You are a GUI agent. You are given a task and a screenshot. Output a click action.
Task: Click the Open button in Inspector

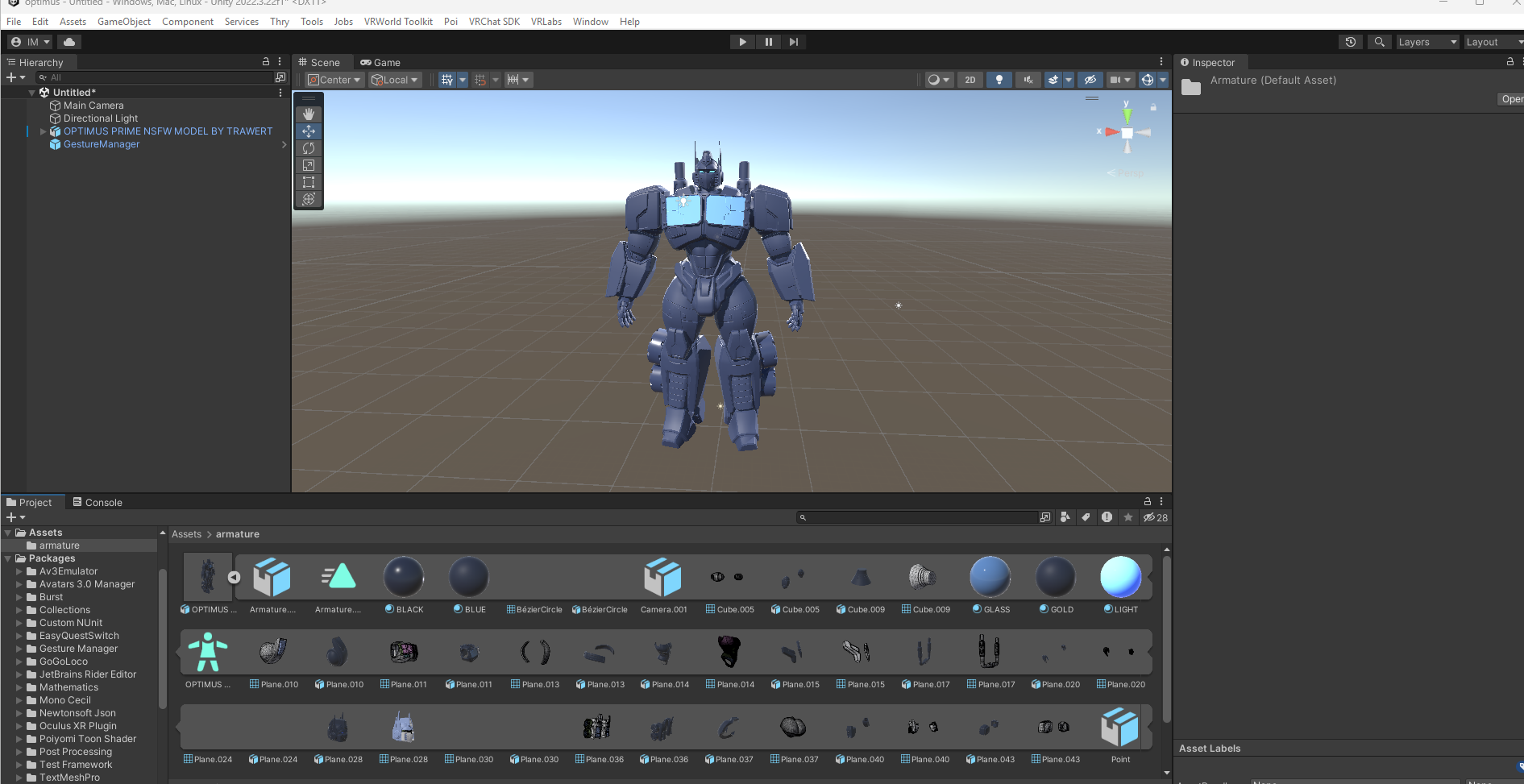click(1511, 99)
